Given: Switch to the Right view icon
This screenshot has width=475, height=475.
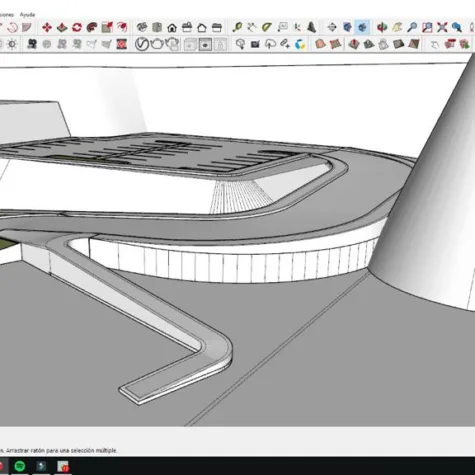Looking at the screenshot, I should pos(187,27).
